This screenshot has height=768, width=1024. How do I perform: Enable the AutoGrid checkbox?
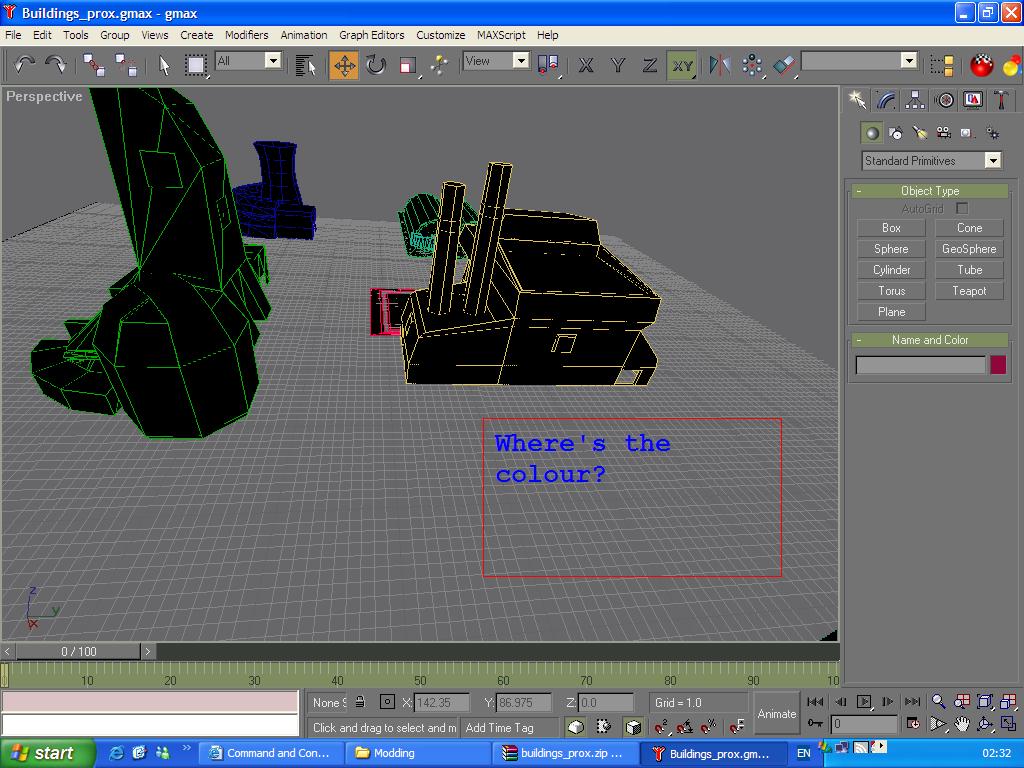[962, 208]
